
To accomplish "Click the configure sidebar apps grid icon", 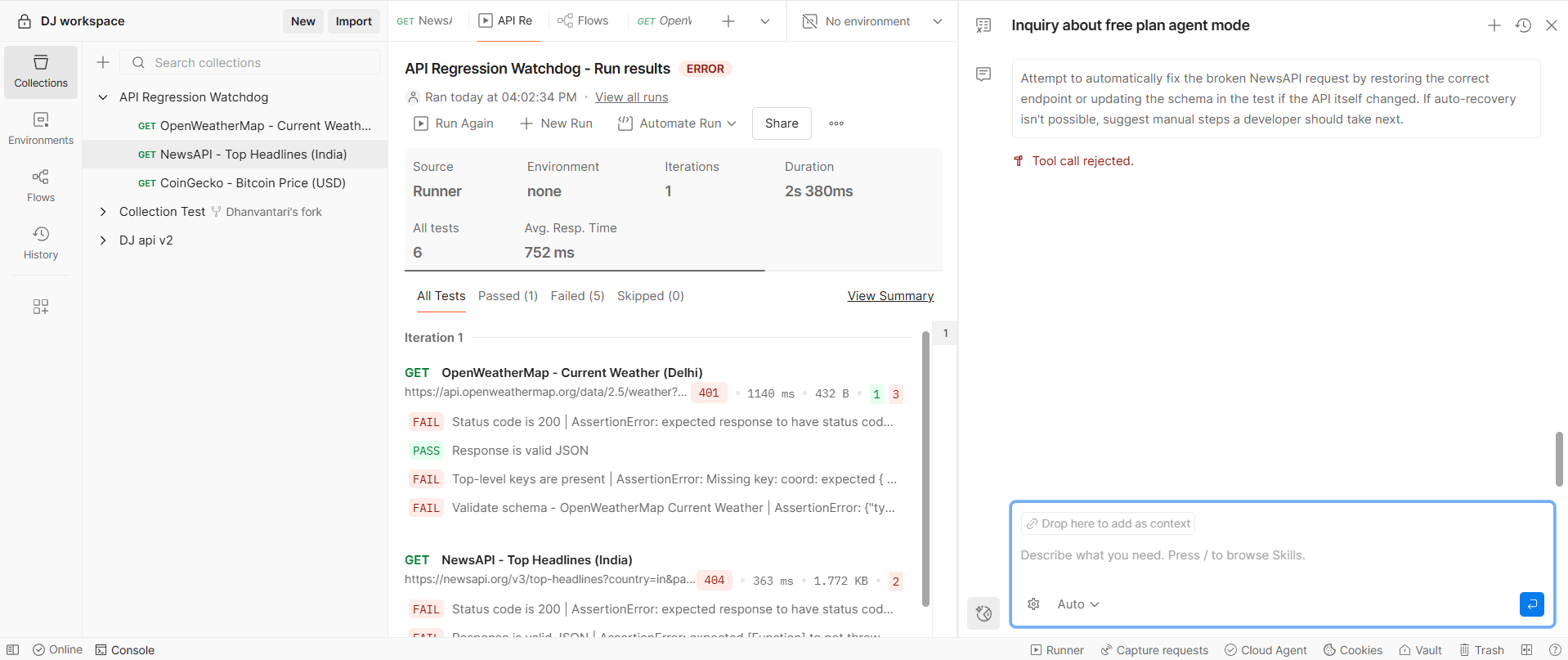I will pos(41,307).
